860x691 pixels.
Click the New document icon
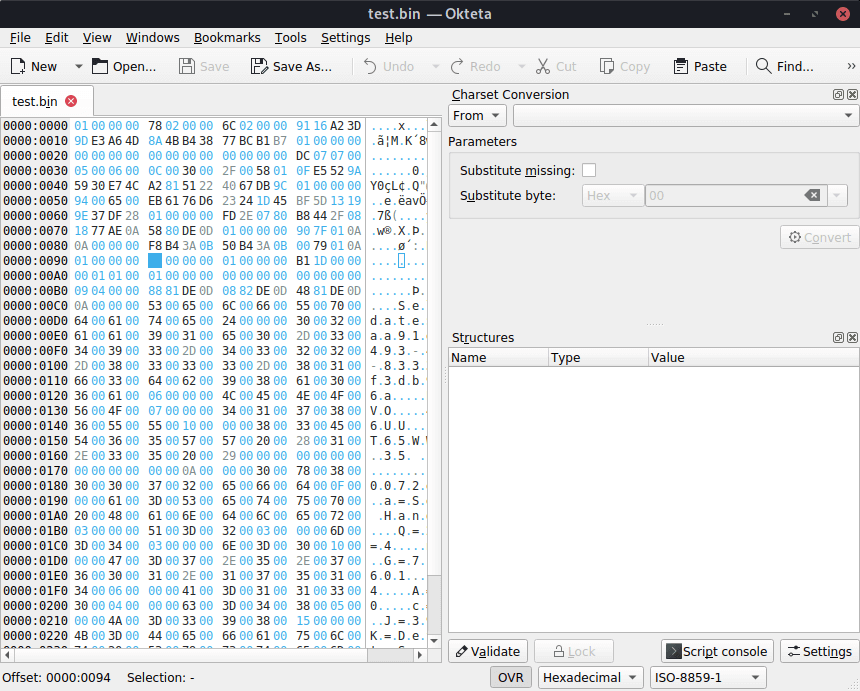(18, 66)
